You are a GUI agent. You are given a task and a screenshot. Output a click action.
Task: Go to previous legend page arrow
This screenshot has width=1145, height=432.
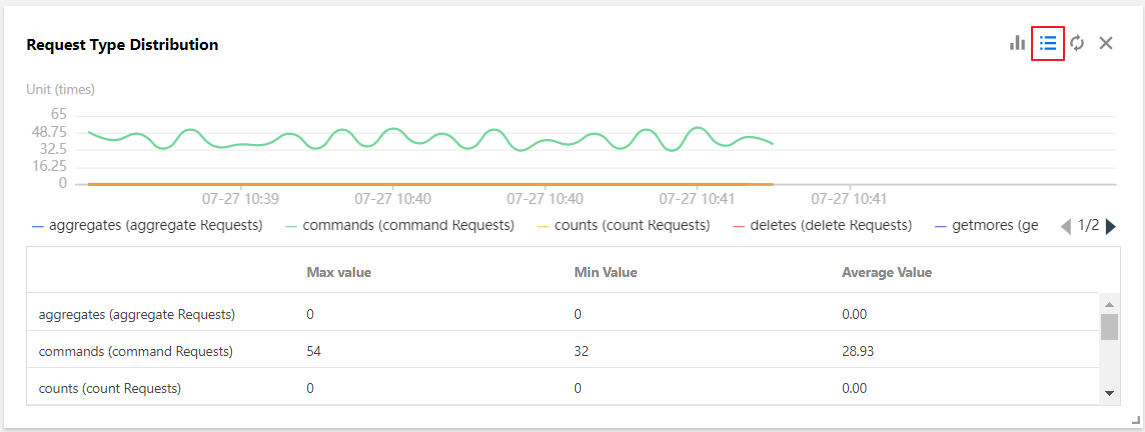tap(1066, 226)
